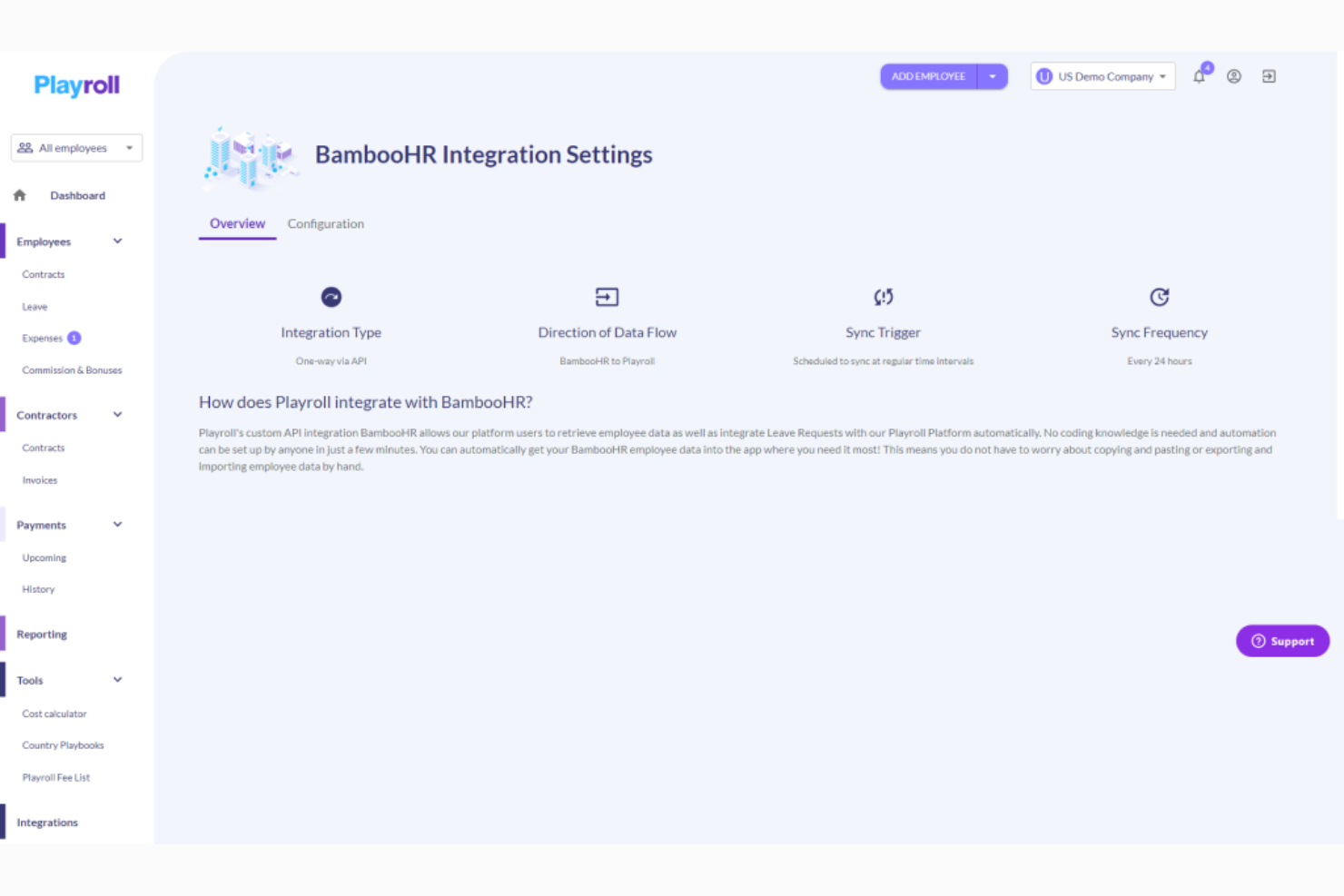Click the 'One-way via API' text
Screen dimensions: 1344x896
[x=331, y=361]
